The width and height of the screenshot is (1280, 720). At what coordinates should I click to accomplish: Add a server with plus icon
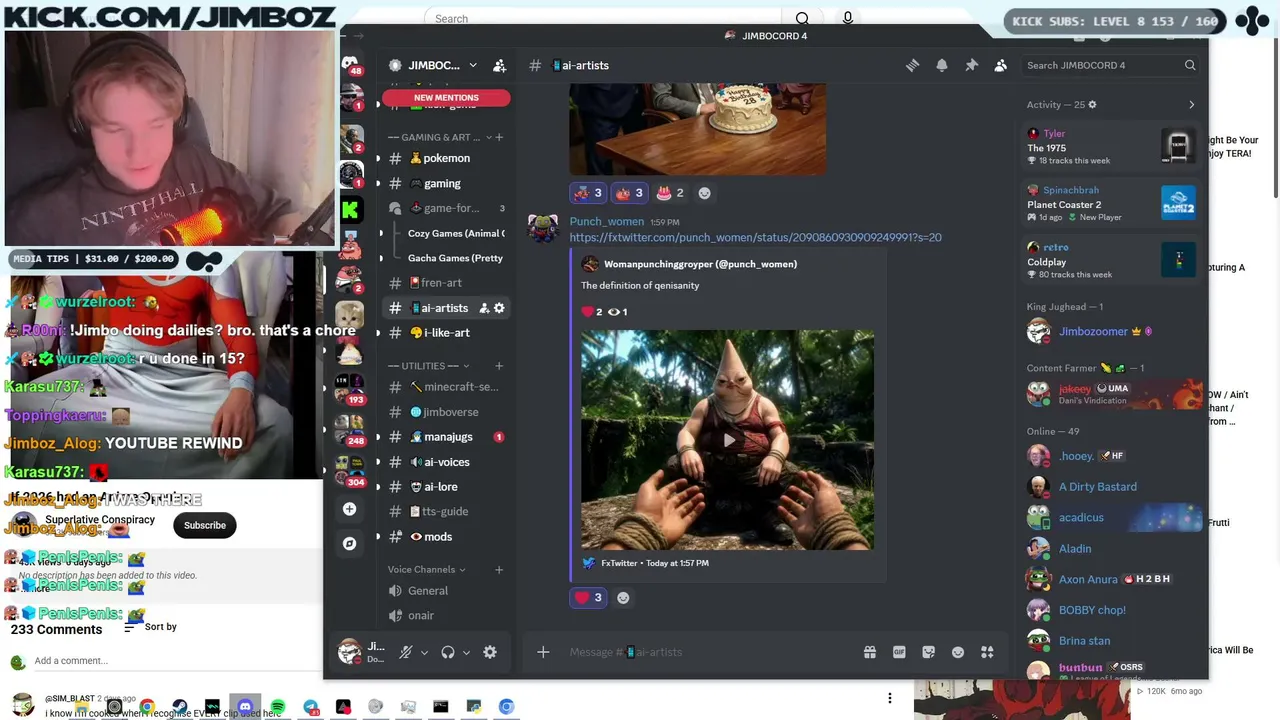tap(349, 510)
